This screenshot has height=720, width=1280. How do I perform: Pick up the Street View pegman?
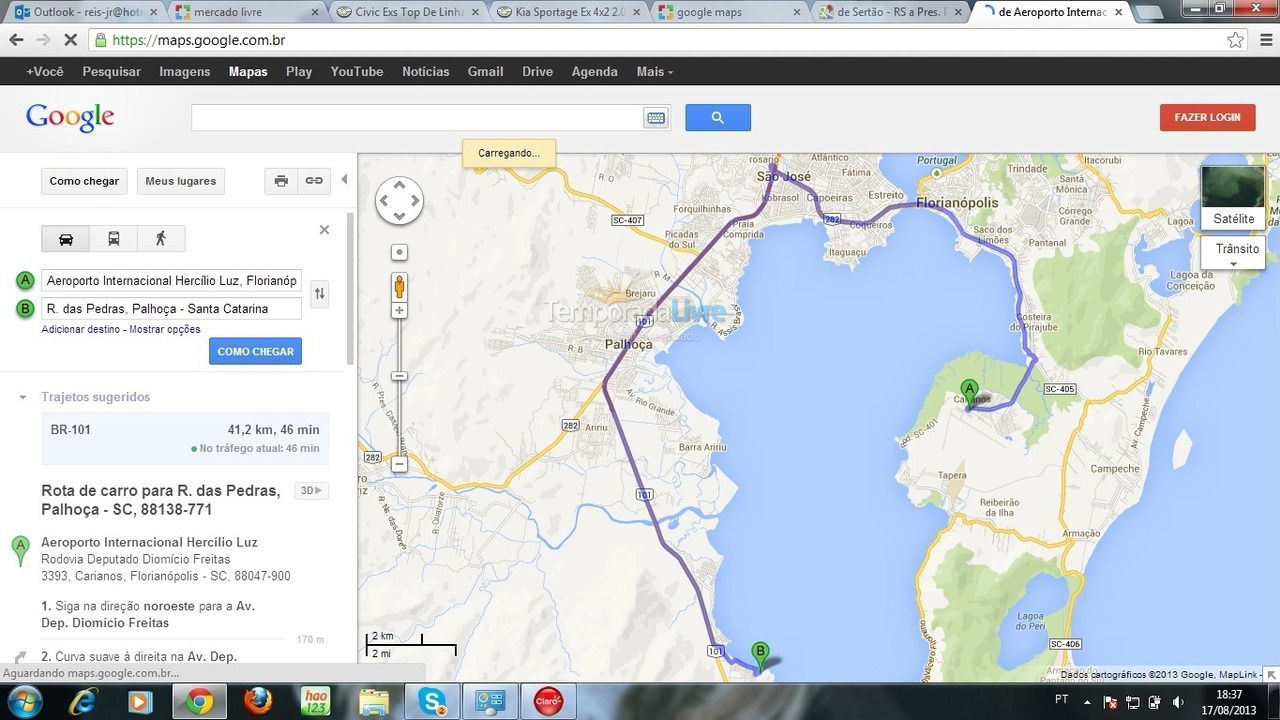coord(399,286)
